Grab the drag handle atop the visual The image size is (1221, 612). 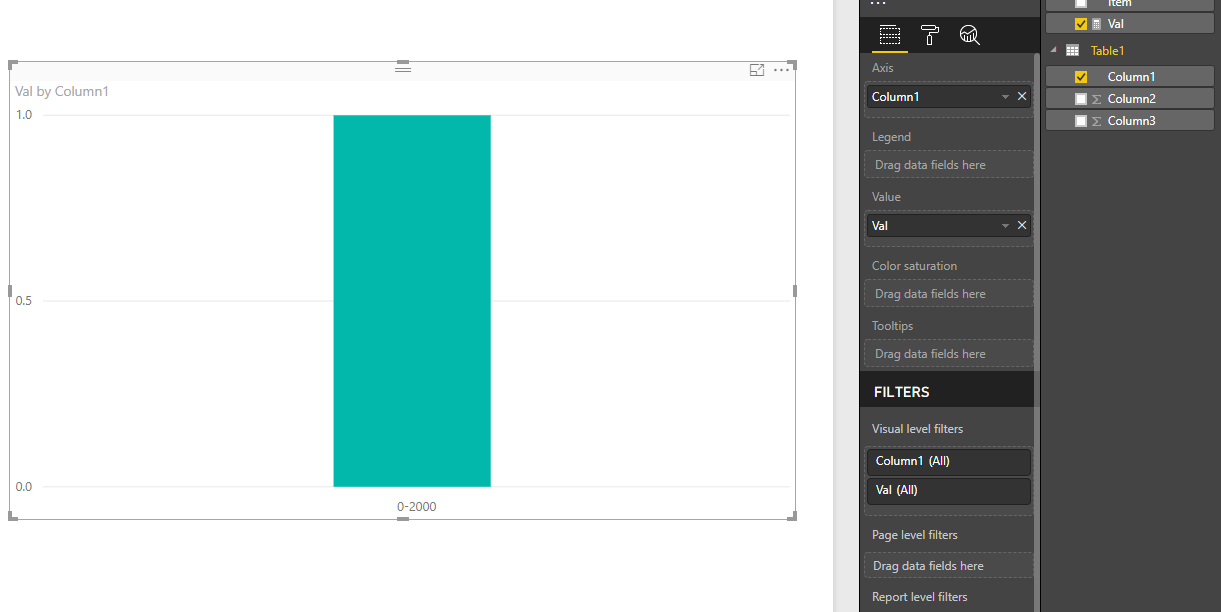[403, 68]
